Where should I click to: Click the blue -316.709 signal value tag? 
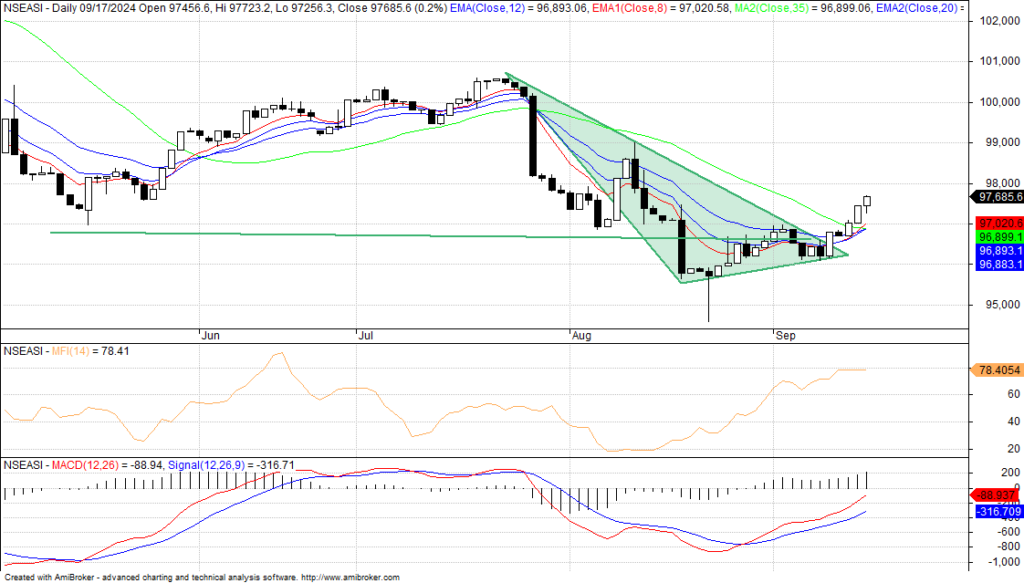(997, 511)
